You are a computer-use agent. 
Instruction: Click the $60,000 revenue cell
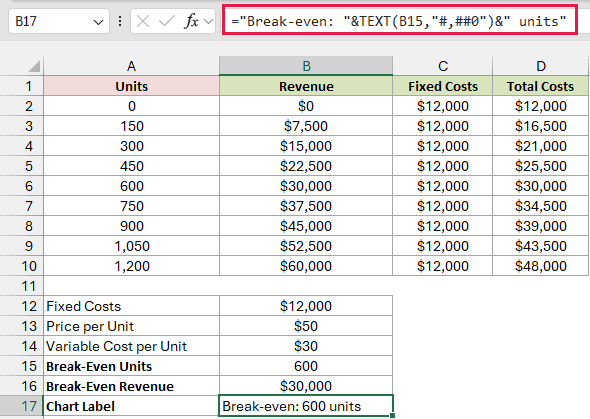coord(306,266)
